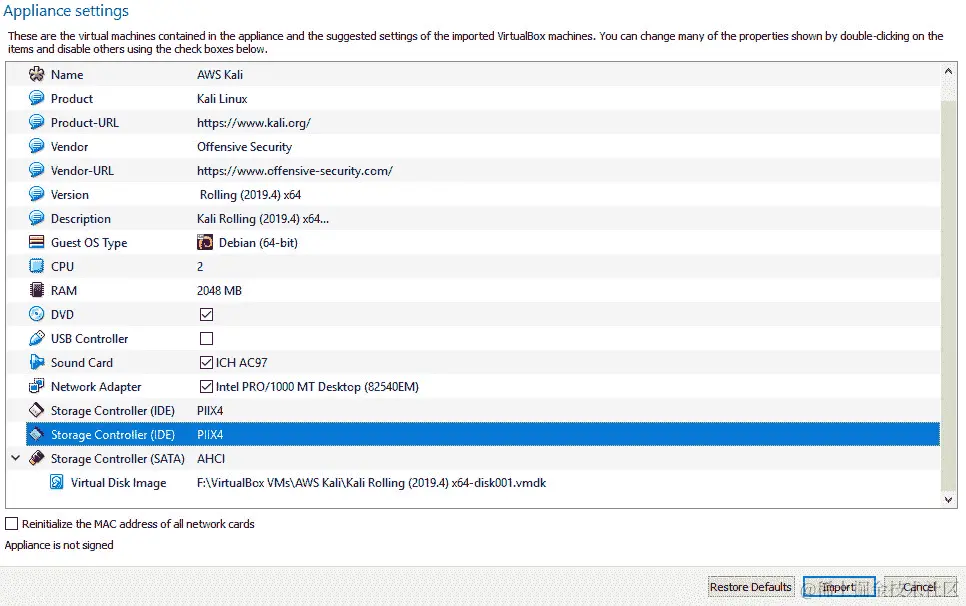The height and width of the screenshot is (606, 966).
Task: Select the unhighlighted Storage Controller (IDE) row label
Action: pyautogui.click(x=113, y=411)
